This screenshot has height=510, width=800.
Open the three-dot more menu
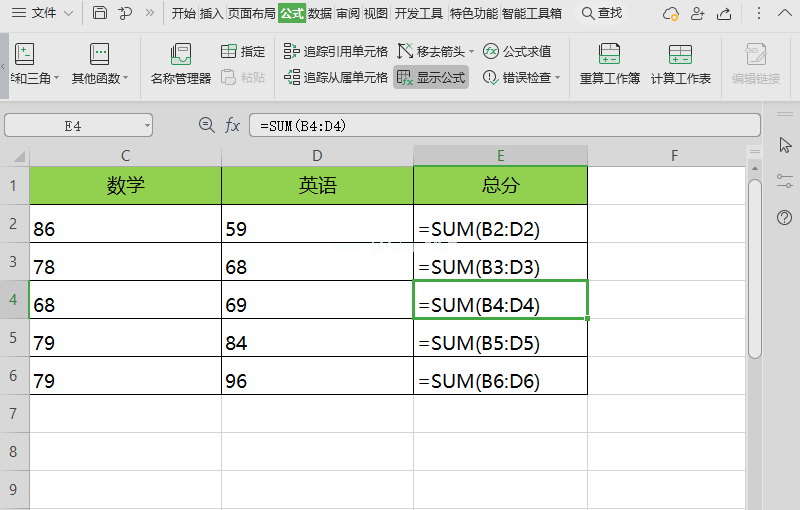759,13
